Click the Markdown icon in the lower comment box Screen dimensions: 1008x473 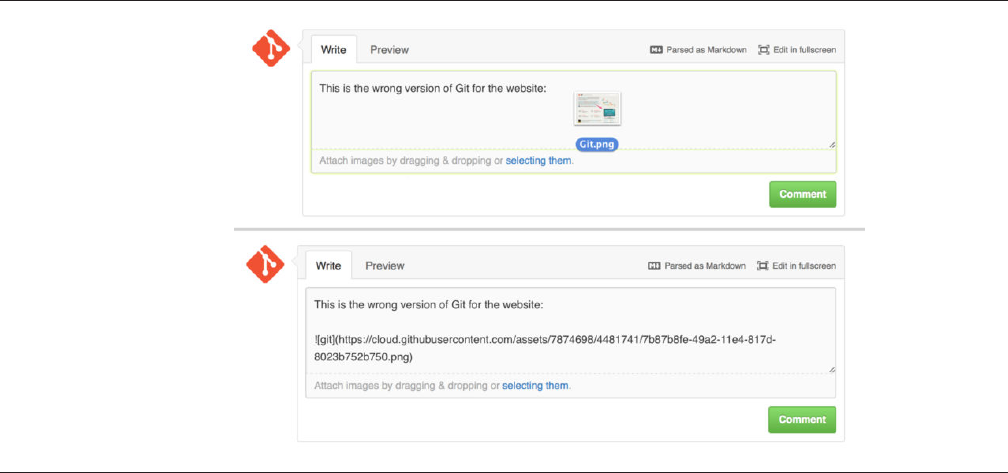(x=655, y=266)
